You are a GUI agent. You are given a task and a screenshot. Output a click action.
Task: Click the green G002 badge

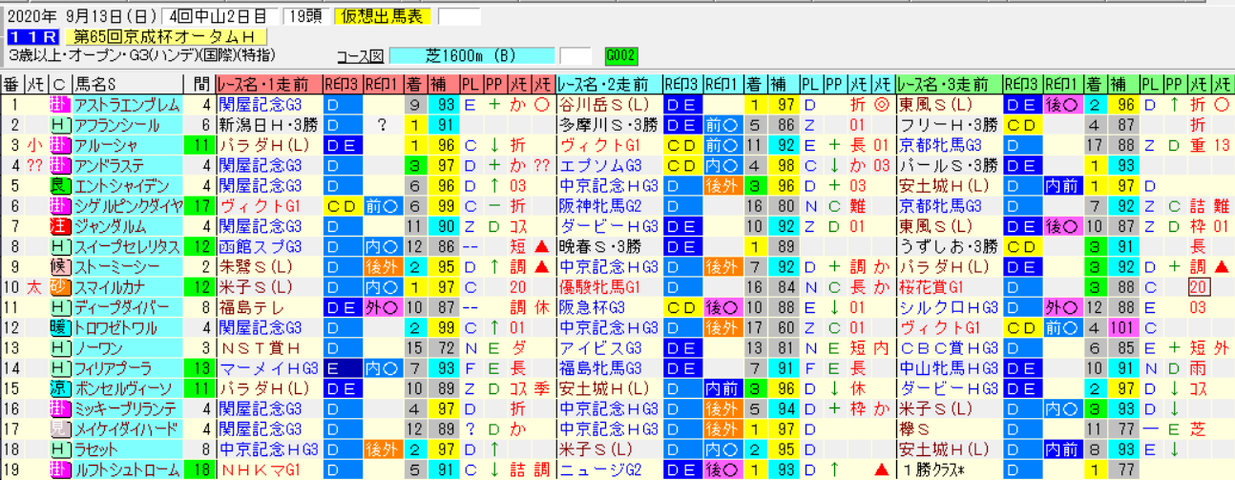pyautogui.click(x=621, y=55)
